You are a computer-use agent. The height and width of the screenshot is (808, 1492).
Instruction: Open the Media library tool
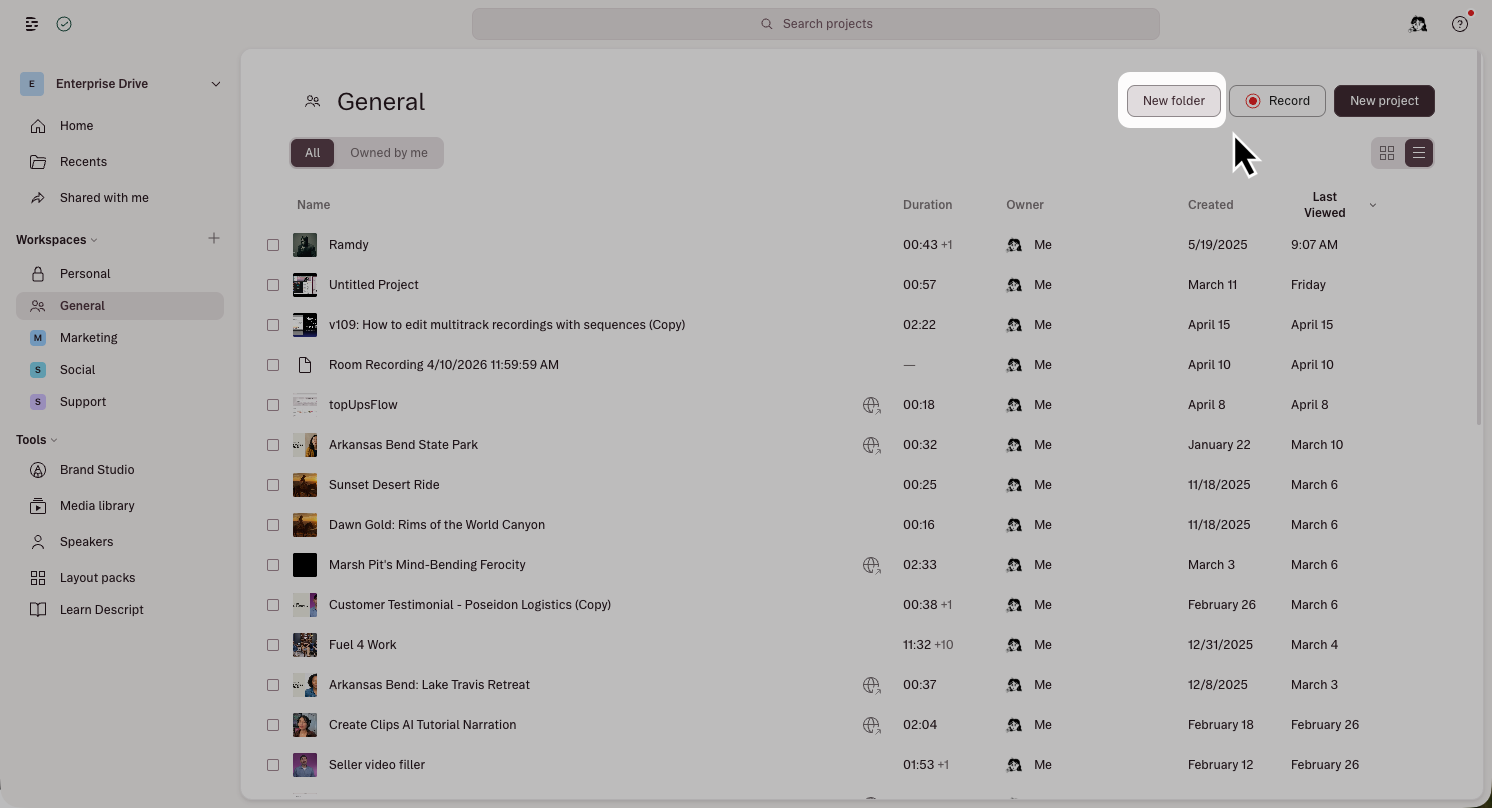click(97, 505)
